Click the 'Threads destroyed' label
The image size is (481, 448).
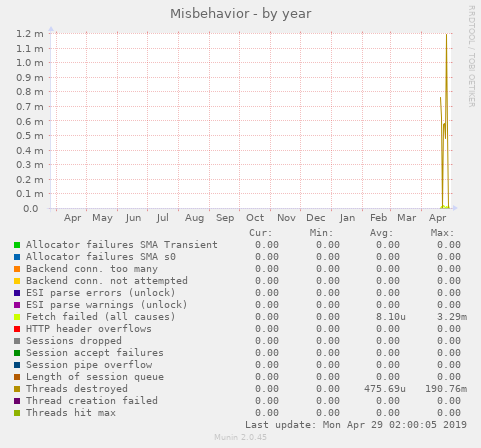[x=77, y=389]
